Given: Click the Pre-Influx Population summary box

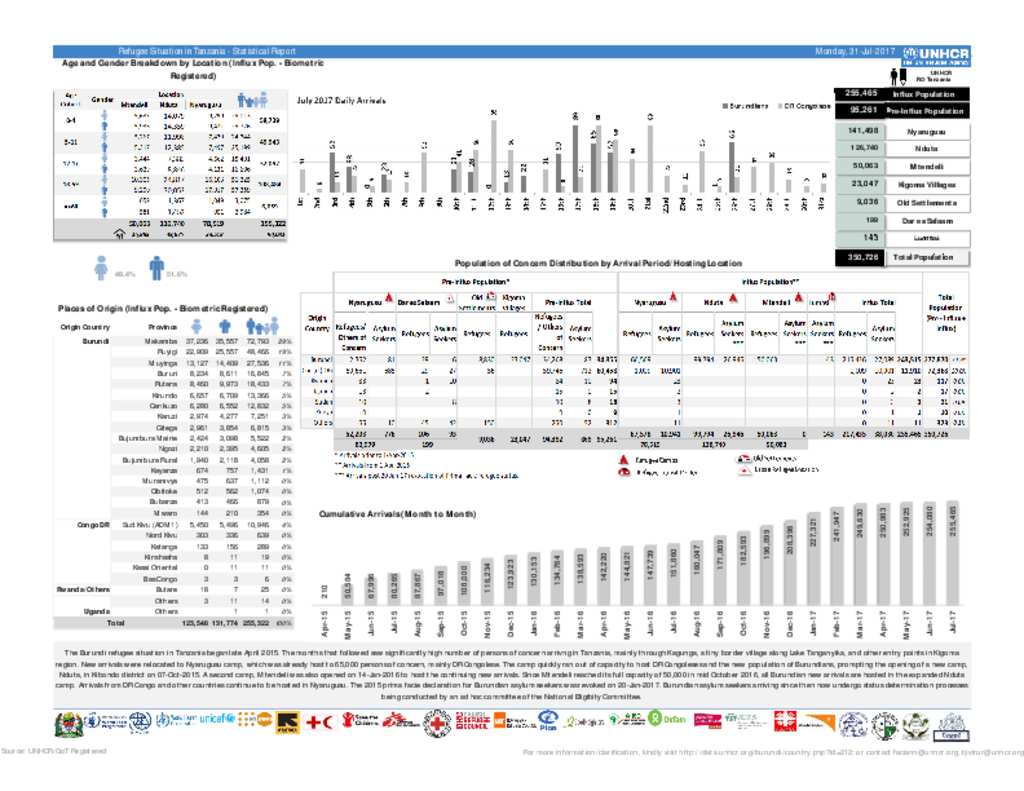Looking at the screenshot, I should [x=902, y=111].
